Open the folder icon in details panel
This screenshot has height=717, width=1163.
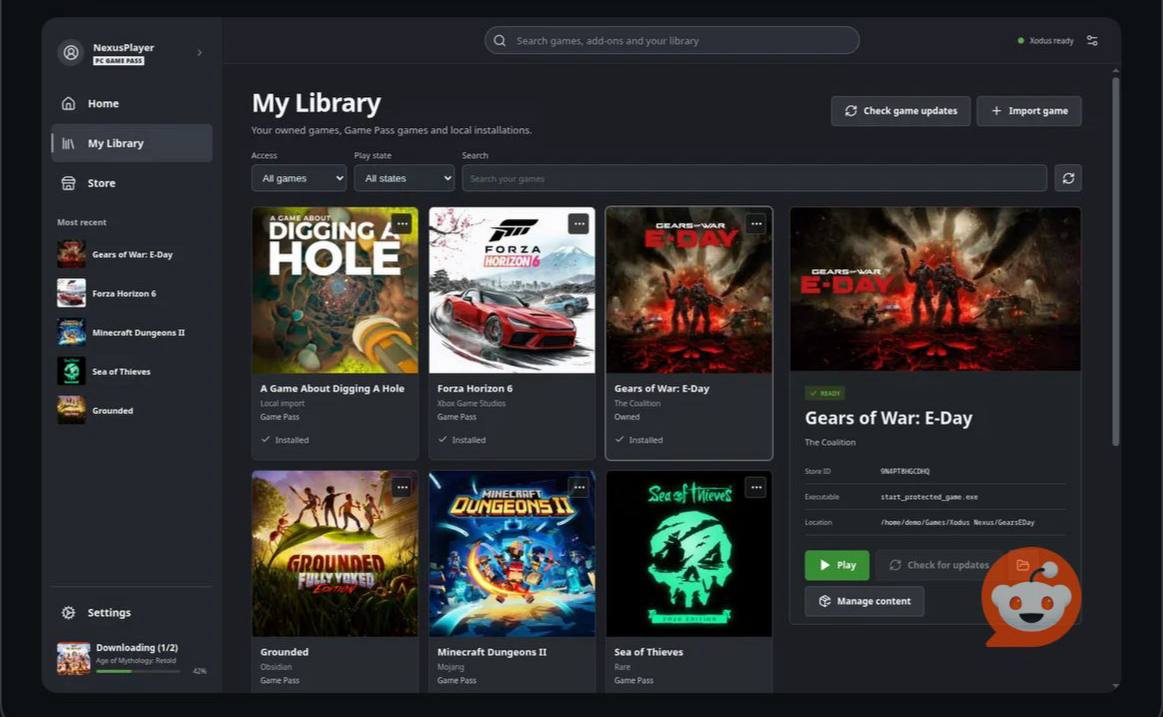(x=1023, y=565)
